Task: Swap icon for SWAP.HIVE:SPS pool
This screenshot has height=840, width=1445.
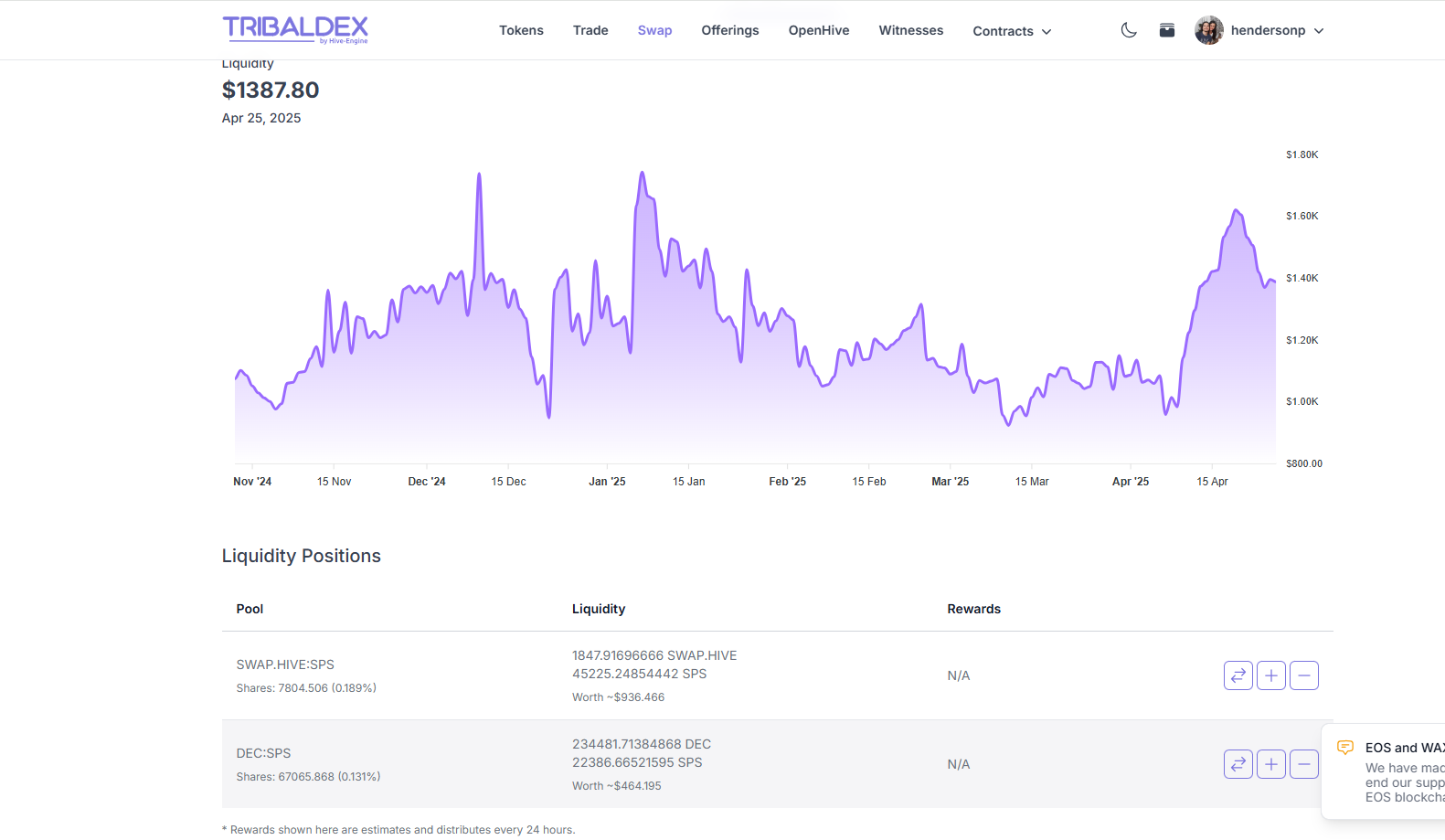Action: tap(1238, 675)
